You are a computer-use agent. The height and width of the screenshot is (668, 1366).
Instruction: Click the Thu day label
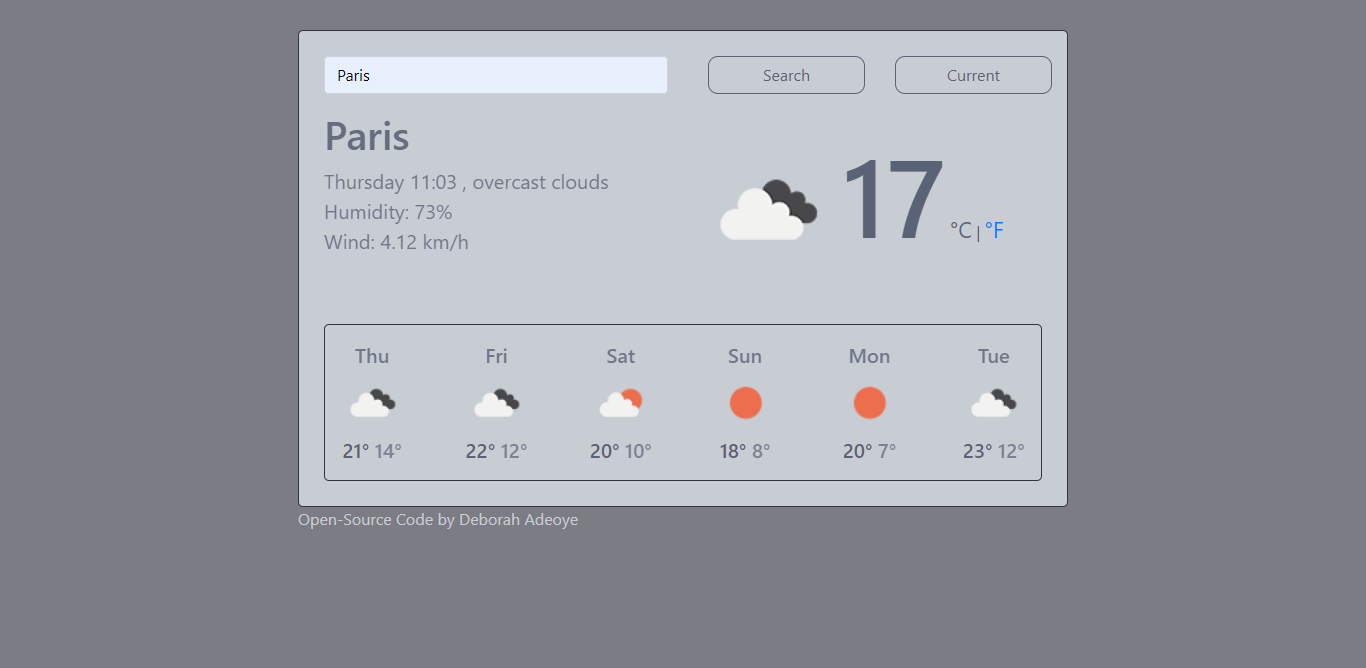click(372, 356)
